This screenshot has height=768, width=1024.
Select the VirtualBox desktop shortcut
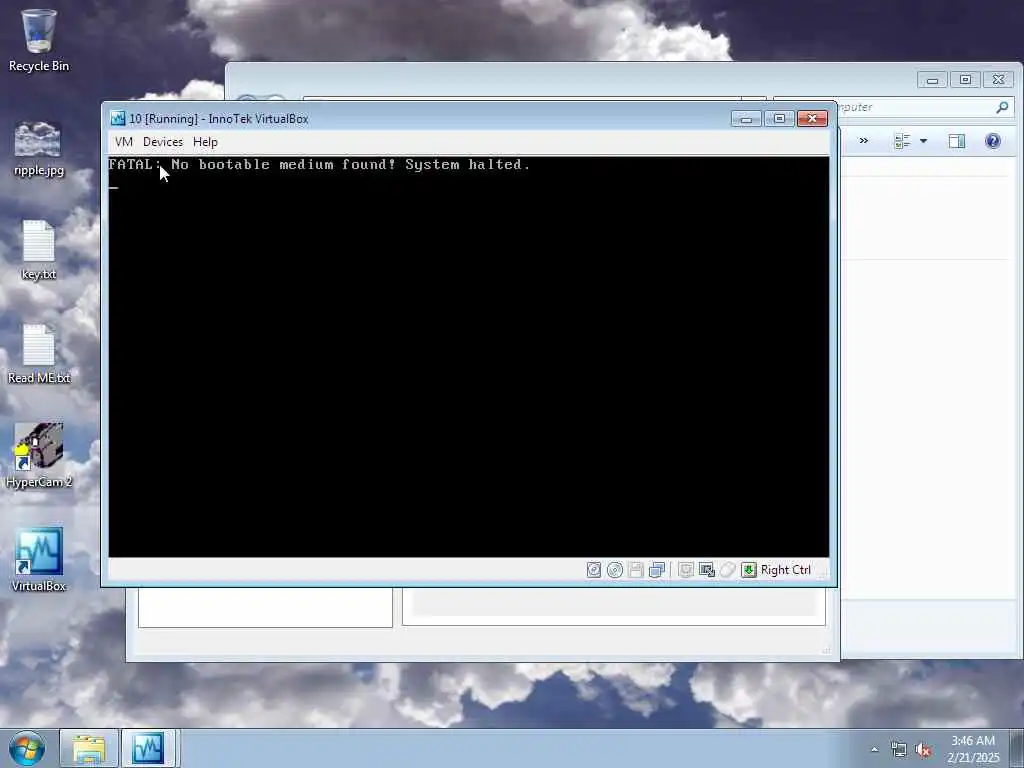(x=39, y=560)
